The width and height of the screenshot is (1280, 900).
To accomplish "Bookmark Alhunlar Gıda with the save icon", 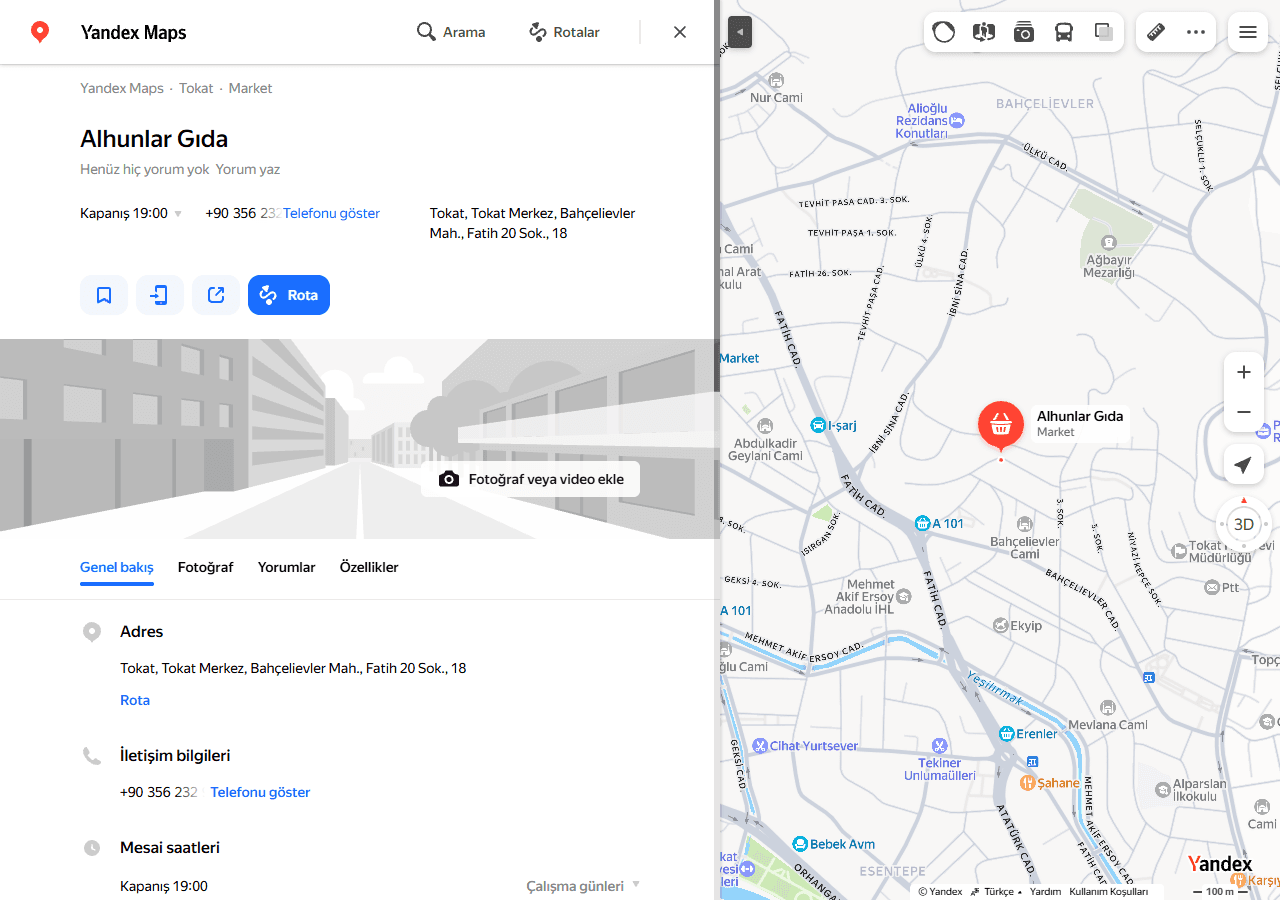I will click(104, 294).
